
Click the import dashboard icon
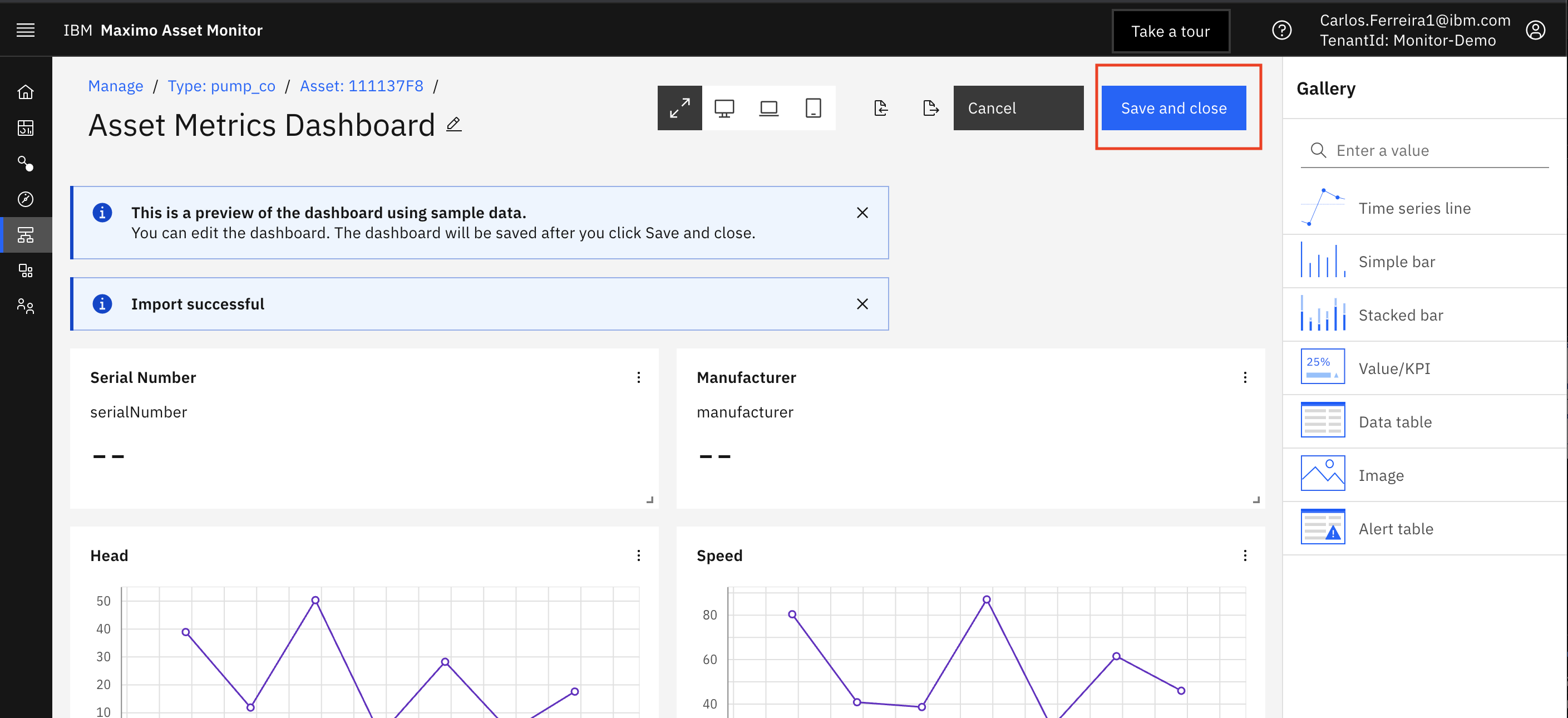[880, 107]
